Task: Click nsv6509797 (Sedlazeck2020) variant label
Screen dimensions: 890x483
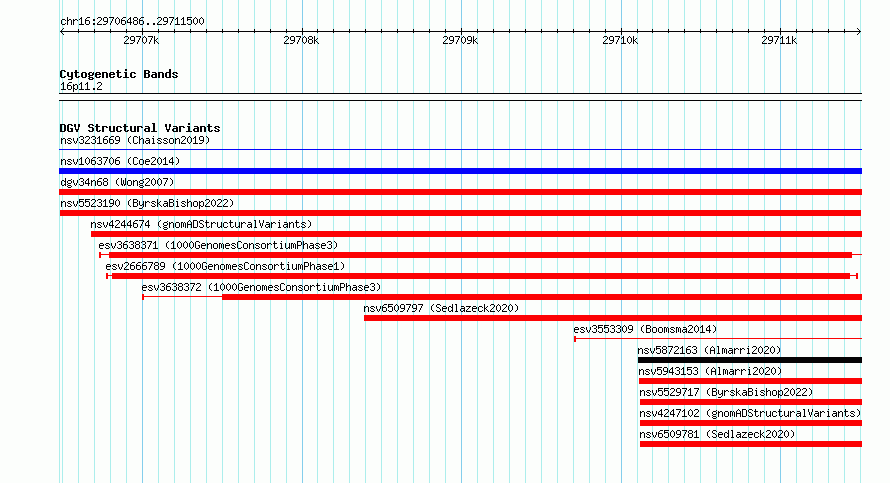Action: (x=441, y=308)
